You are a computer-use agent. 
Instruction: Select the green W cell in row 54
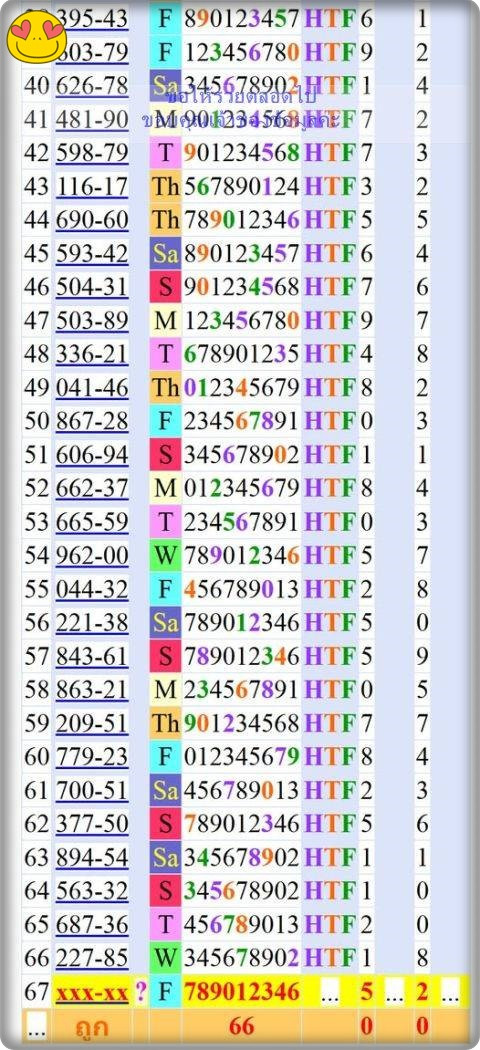point(165,555)
